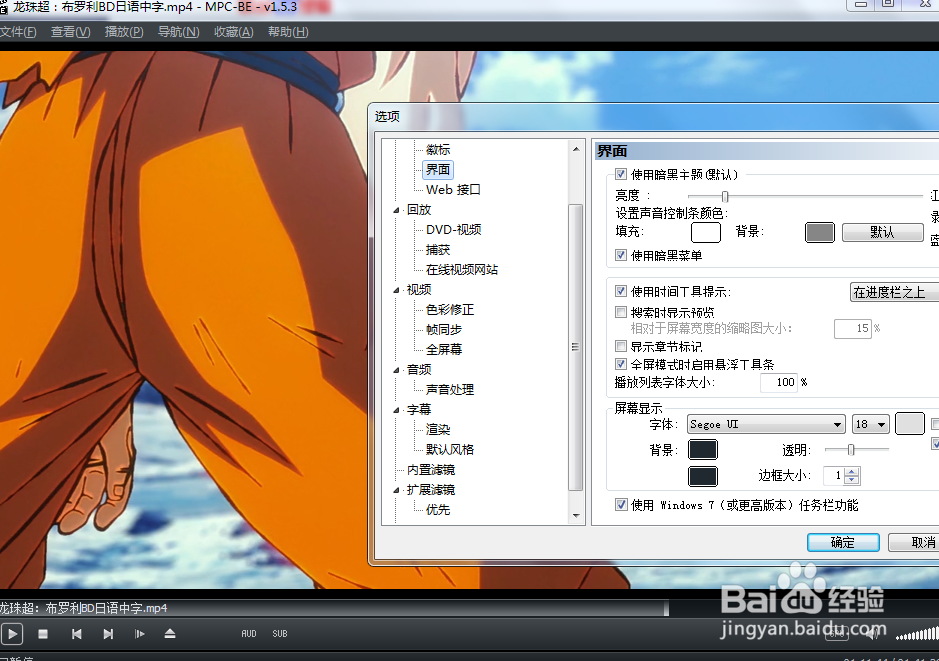Viewport: 939px width, 661px height.
Task: Click the 确定 button
Action: tap(843, 542)
